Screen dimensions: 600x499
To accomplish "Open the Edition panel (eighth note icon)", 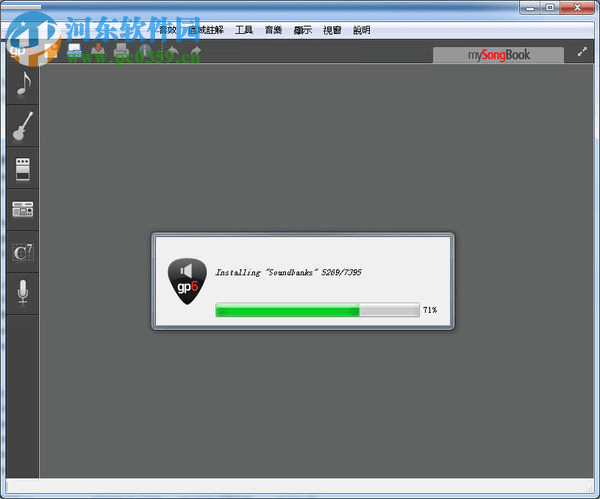I will pos(23,84).
